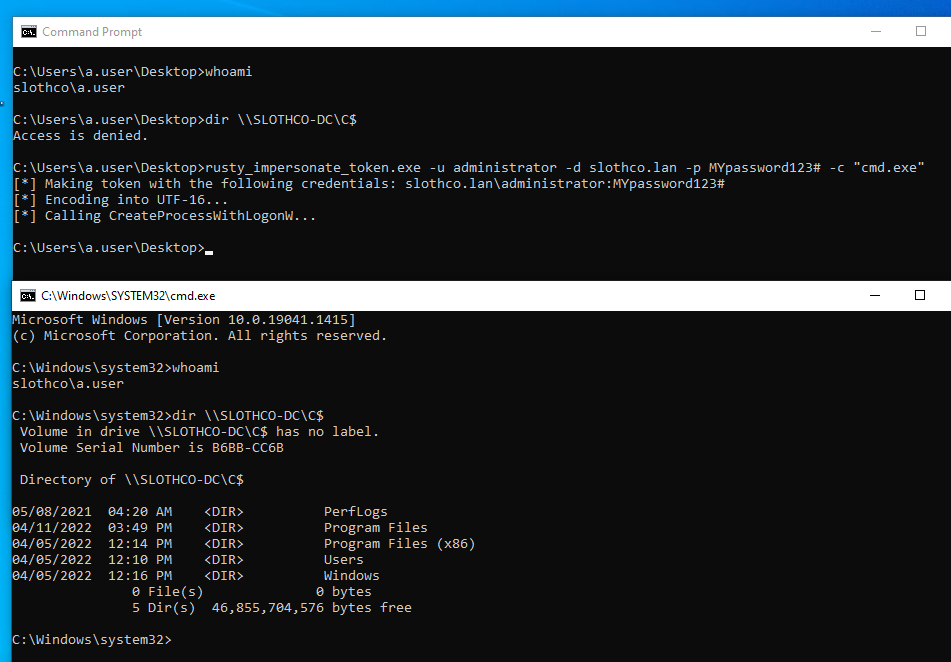
Task: Maximize the Command Prompt window
Action: [920, 32]
